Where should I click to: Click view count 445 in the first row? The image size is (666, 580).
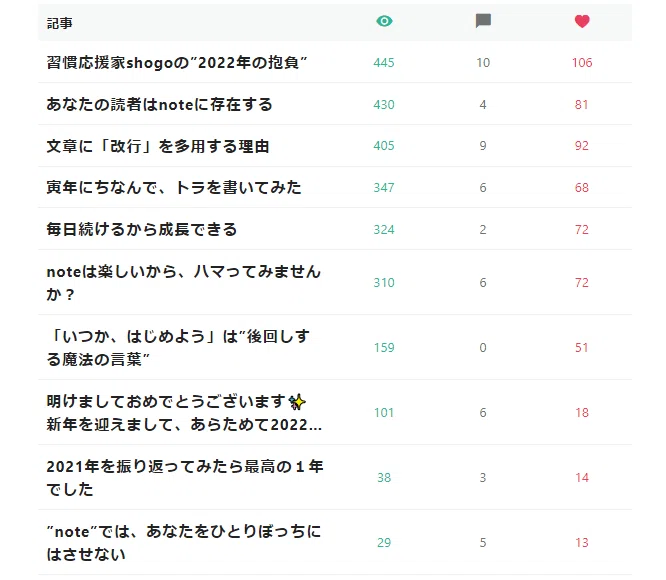pos(384,63)
